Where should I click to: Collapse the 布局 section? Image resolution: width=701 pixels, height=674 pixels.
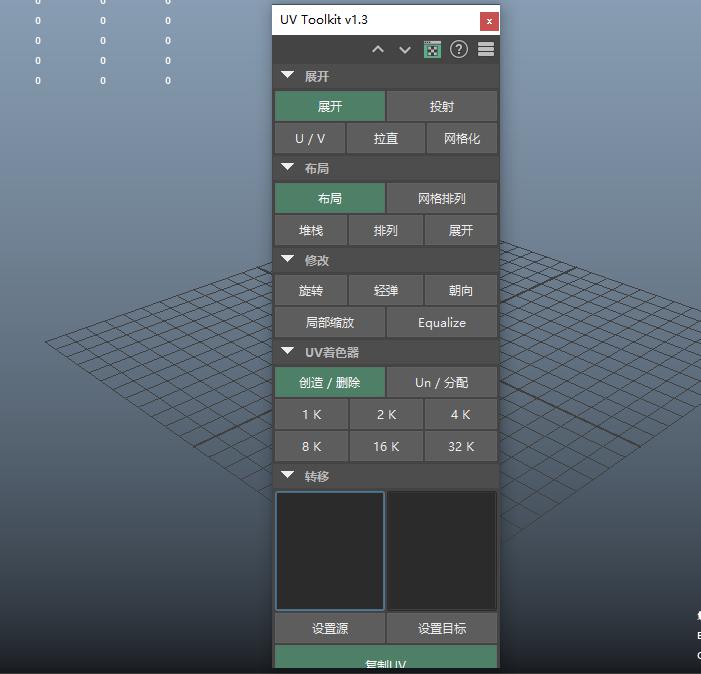click(288, 168)
